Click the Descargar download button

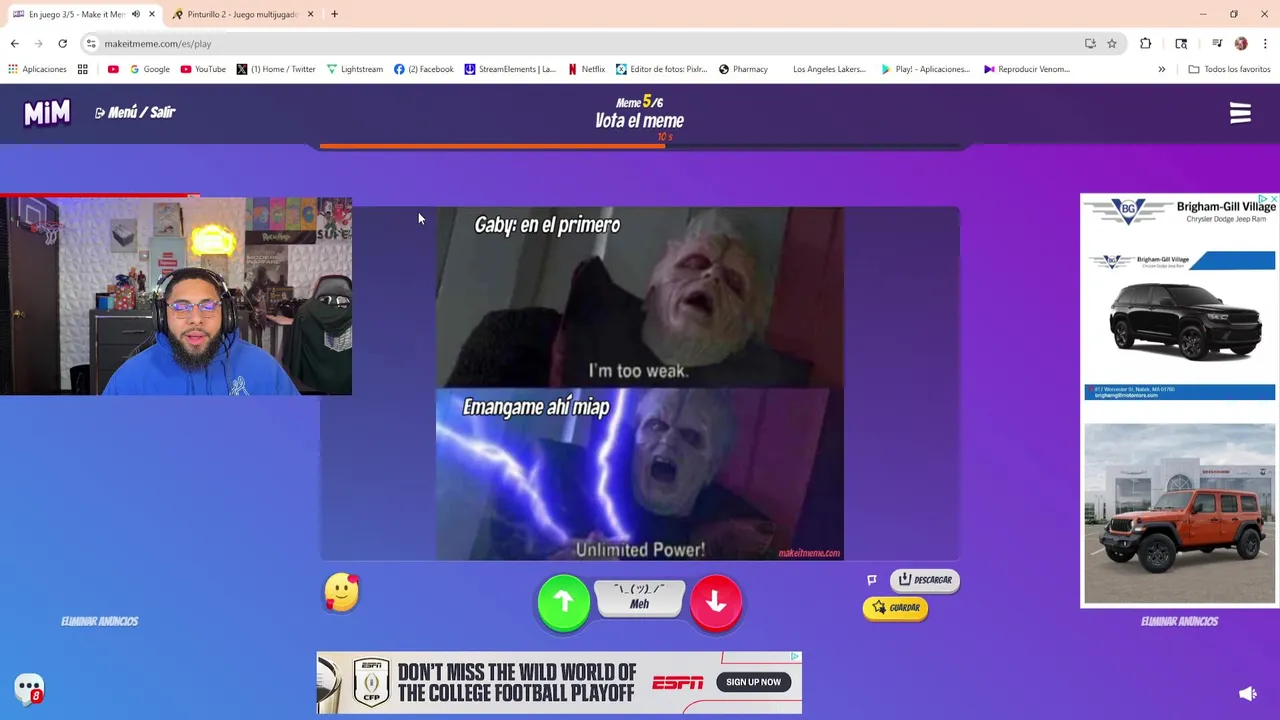pos(925,580)
